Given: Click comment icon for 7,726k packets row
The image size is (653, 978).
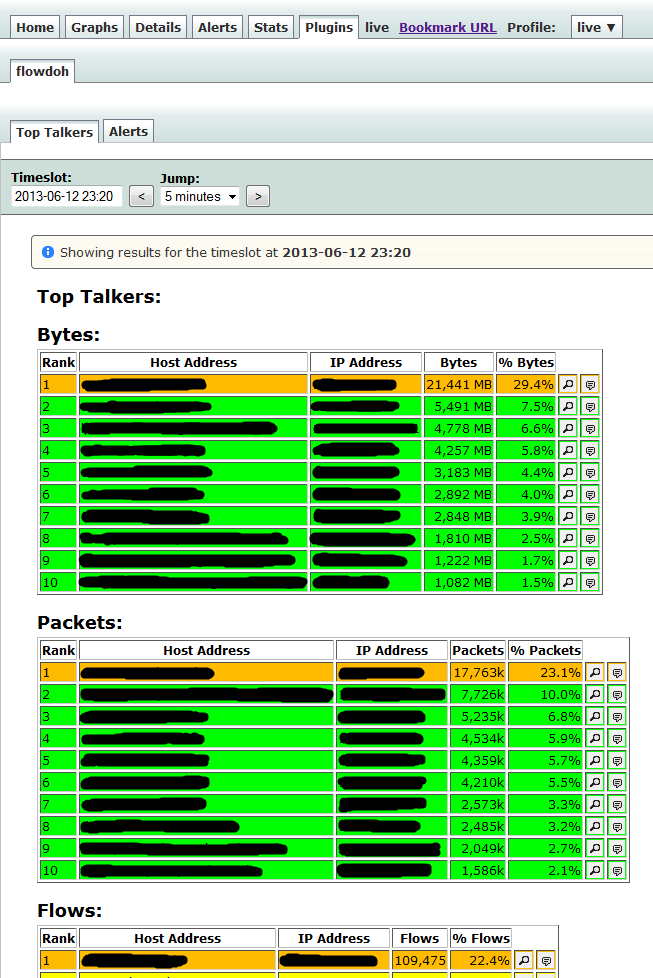Looking at the screenshot, I should [x=617, y=695].
